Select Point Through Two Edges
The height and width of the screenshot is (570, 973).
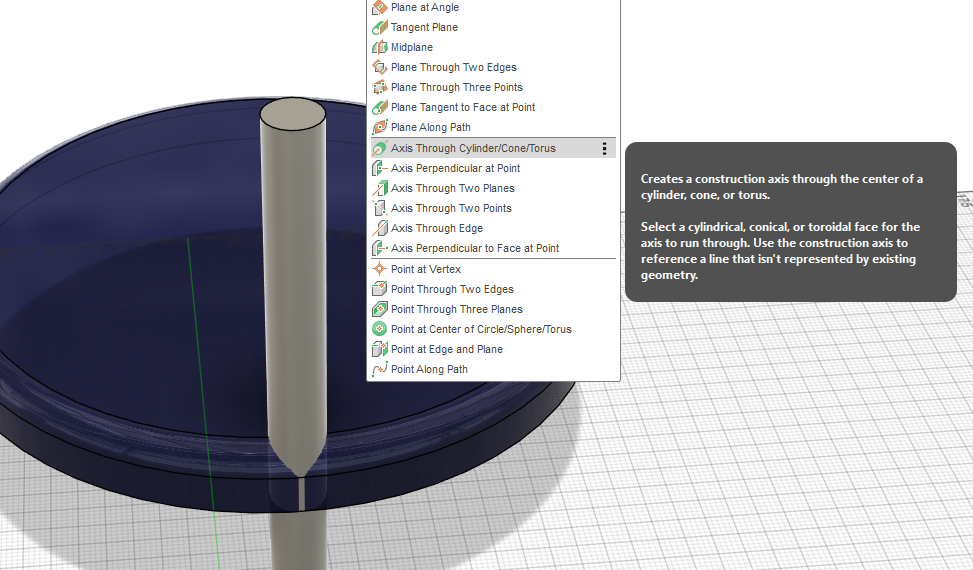[x=452, y=289]
